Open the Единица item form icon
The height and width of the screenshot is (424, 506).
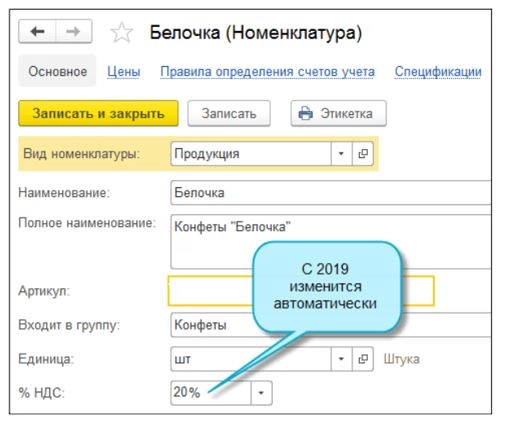click(x=363, y=359)
